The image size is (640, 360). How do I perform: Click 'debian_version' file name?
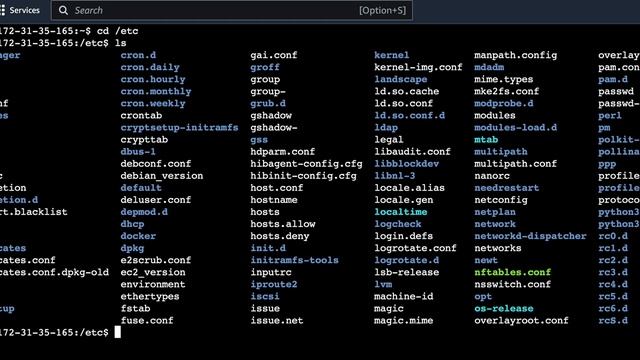click(162, 176)
